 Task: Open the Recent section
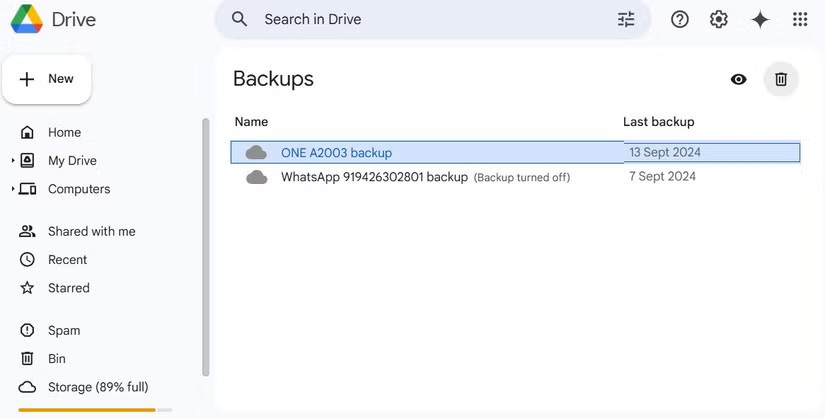[67, 259]
